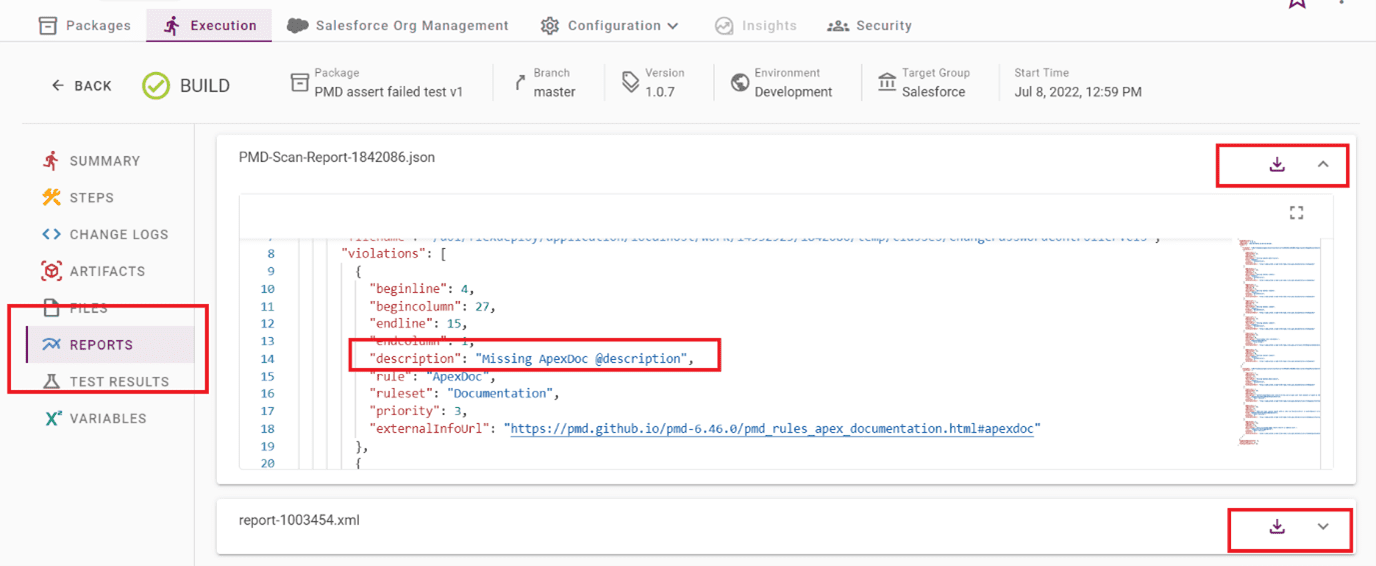Go back using the BACK button
The width and height of the screenshot is (1376, 566).
82,86
